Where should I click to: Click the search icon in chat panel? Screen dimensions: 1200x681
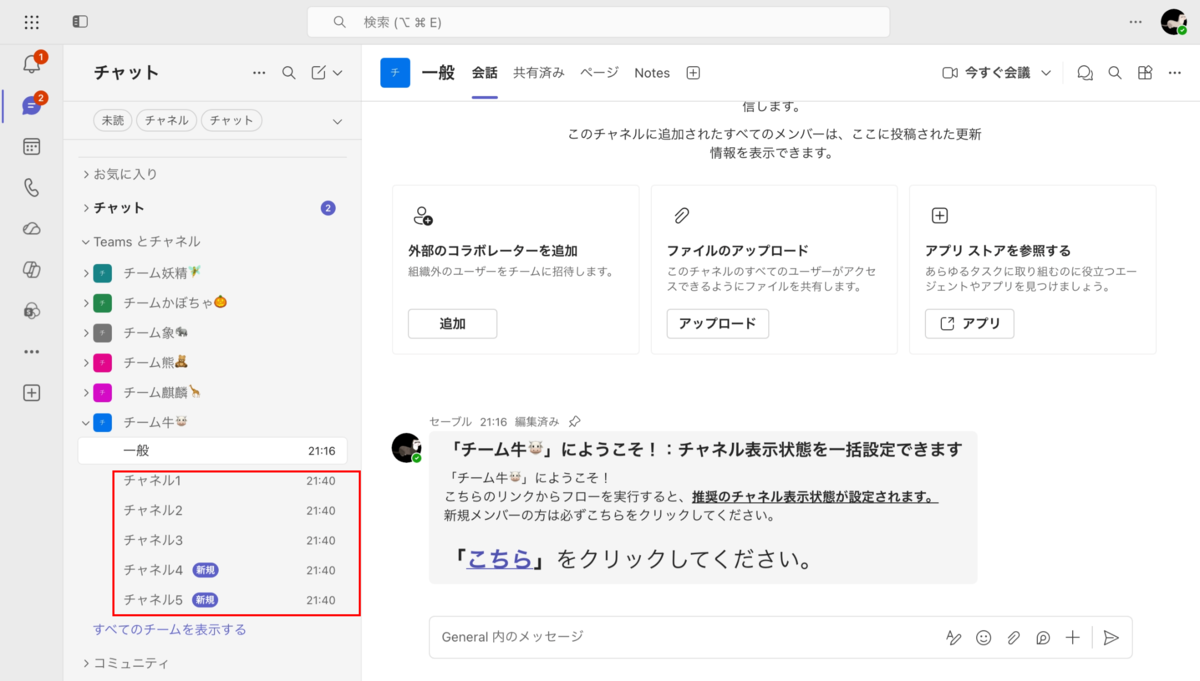click(289, 73)
